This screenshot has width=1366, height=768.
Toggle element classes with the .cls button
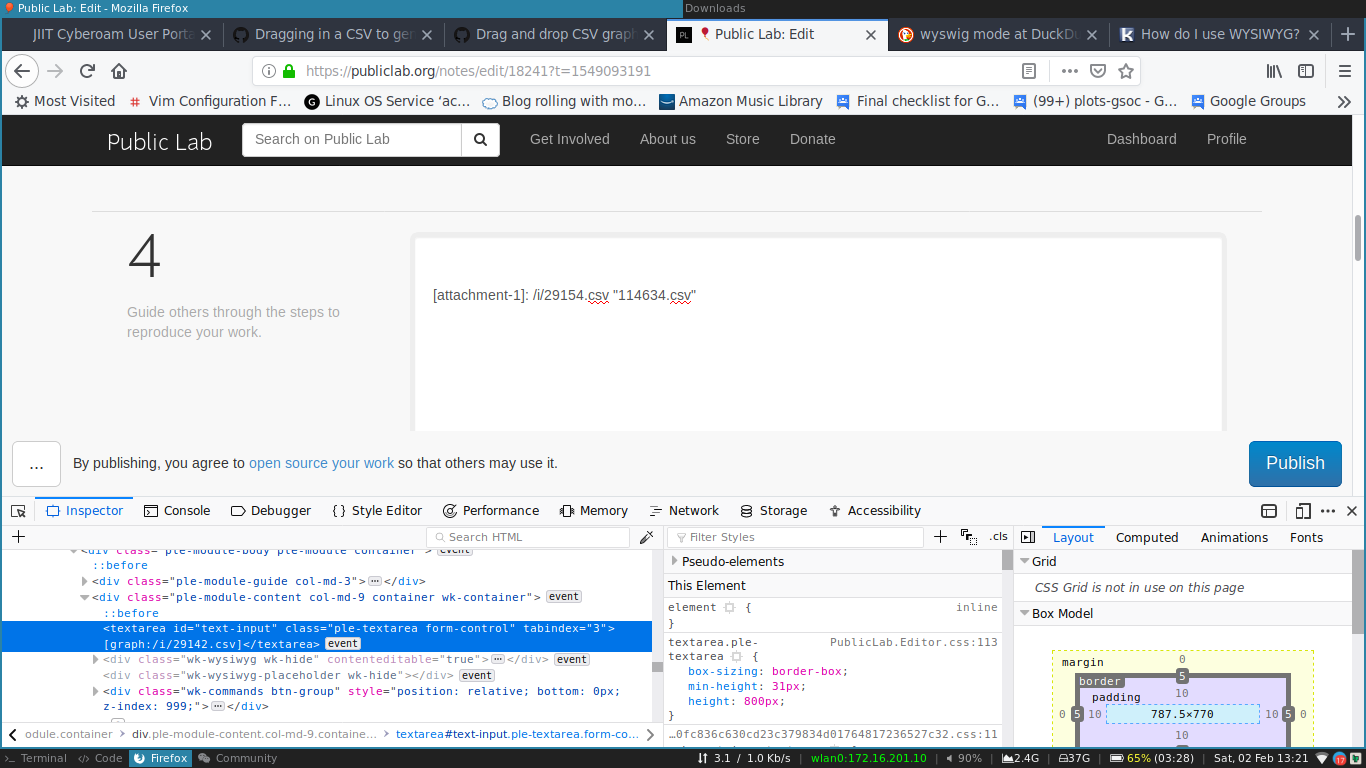tap(997, 537)
